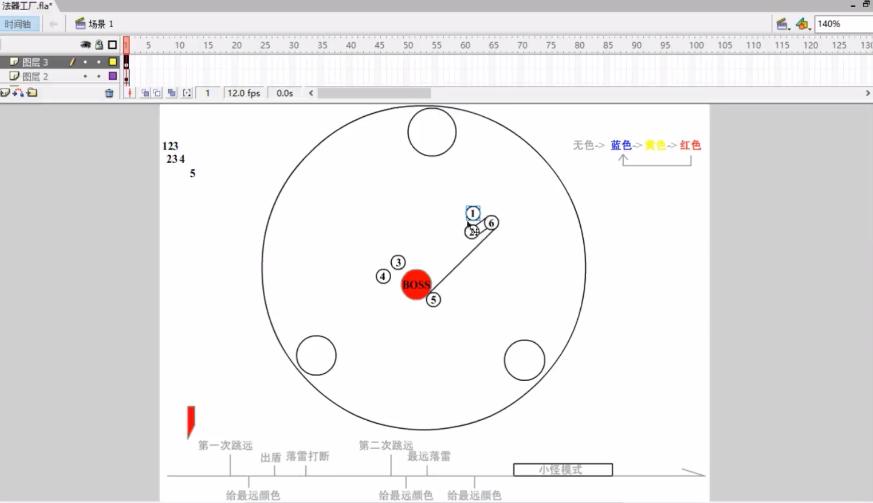
Task: Toggle lock dot for 图层 2
Action: pos(98,76)
